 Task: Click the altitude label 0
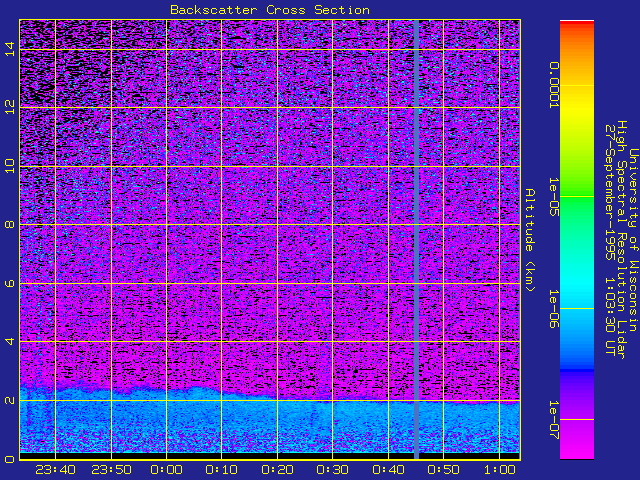click(10, 459)
